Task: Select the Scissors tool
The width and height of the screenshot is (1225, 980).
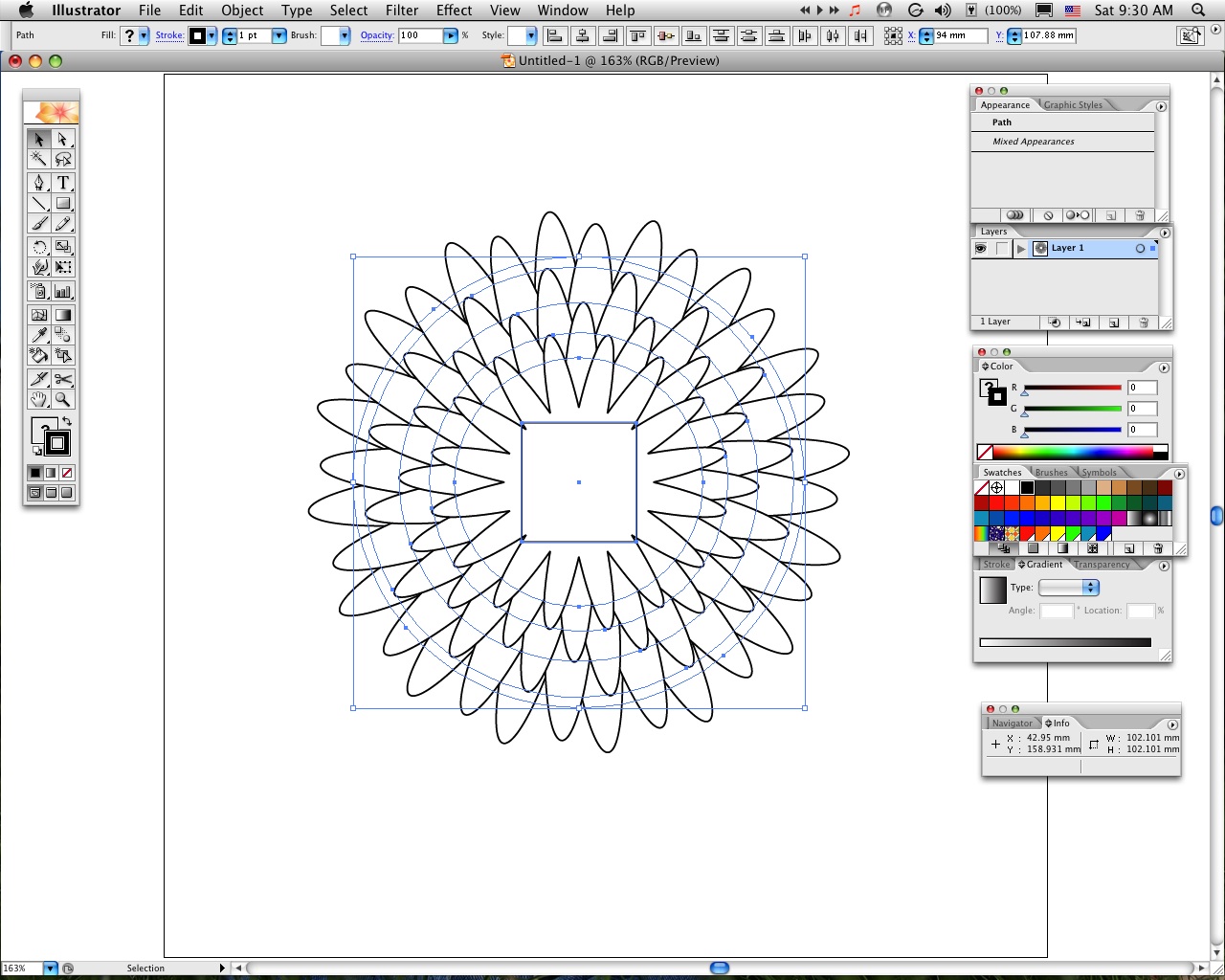Action: tap(63, 379)
